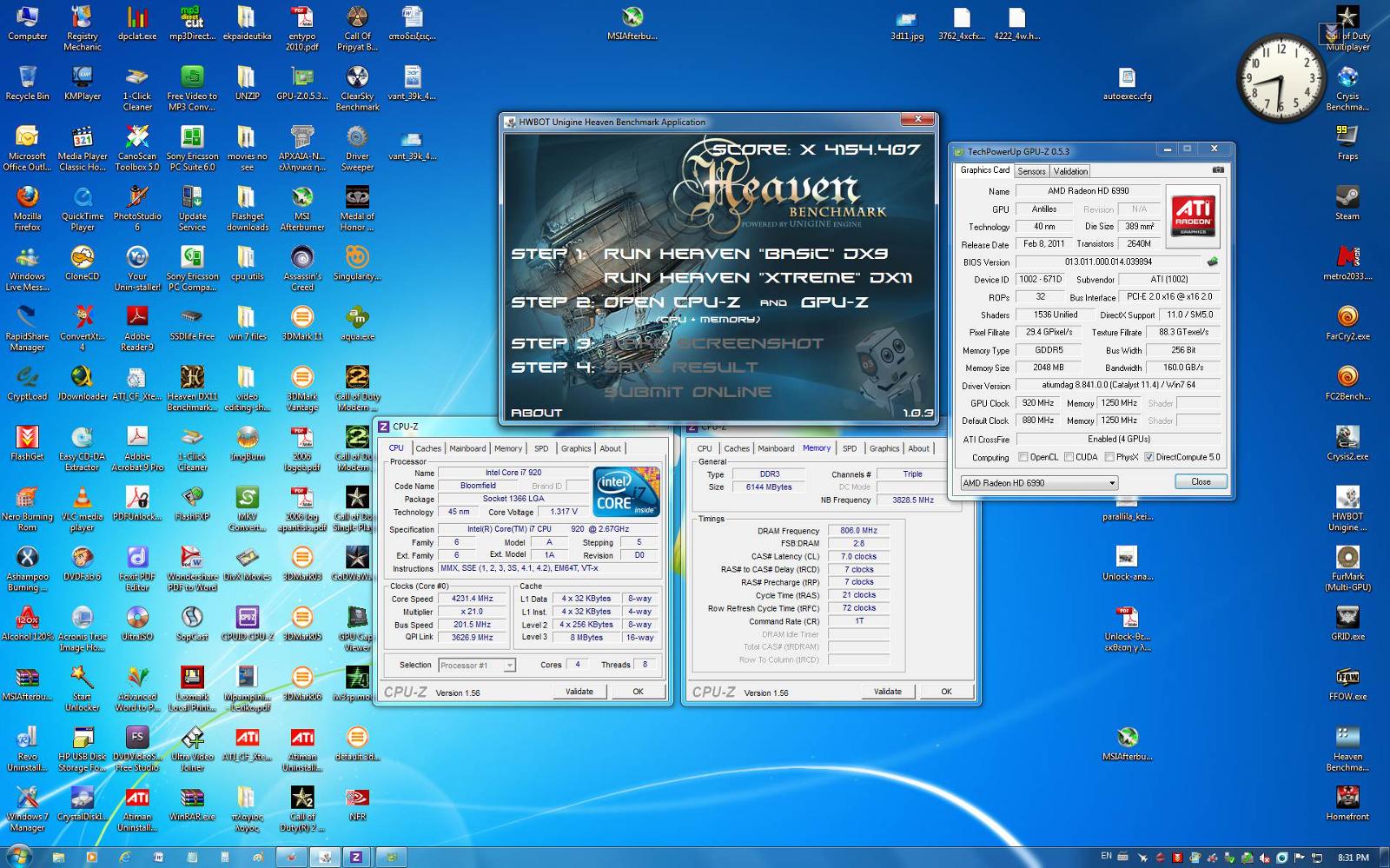Open the AMD Radeon HD 6990 GPU dropdown

pyautogui.click(x=1038, y=483)
